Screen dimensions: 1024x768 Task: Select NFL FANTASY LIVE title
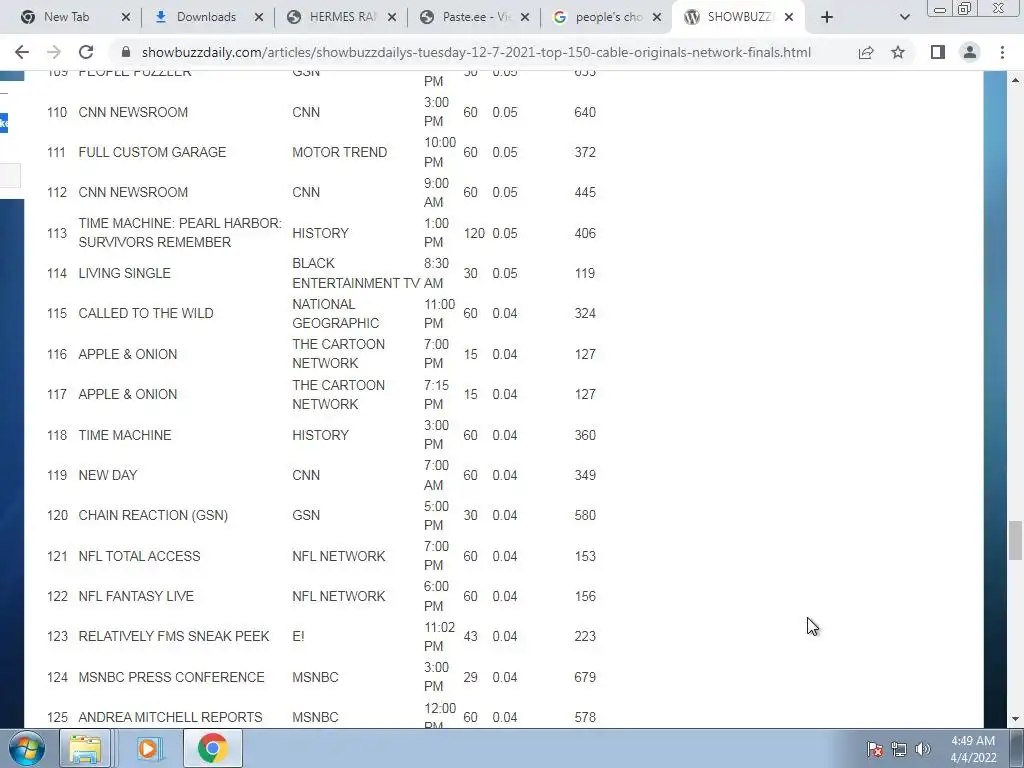pyautogui.click(x=136, y=596)
